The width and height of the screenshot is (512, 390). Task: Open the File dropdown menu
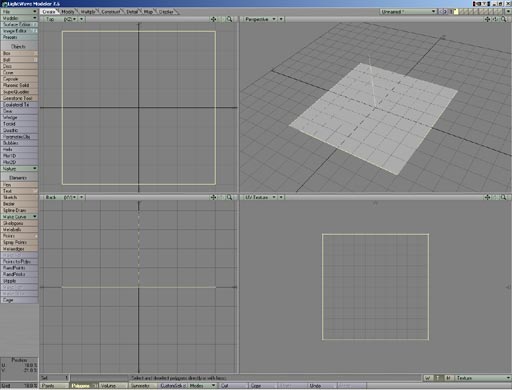(x=19, y=12)
